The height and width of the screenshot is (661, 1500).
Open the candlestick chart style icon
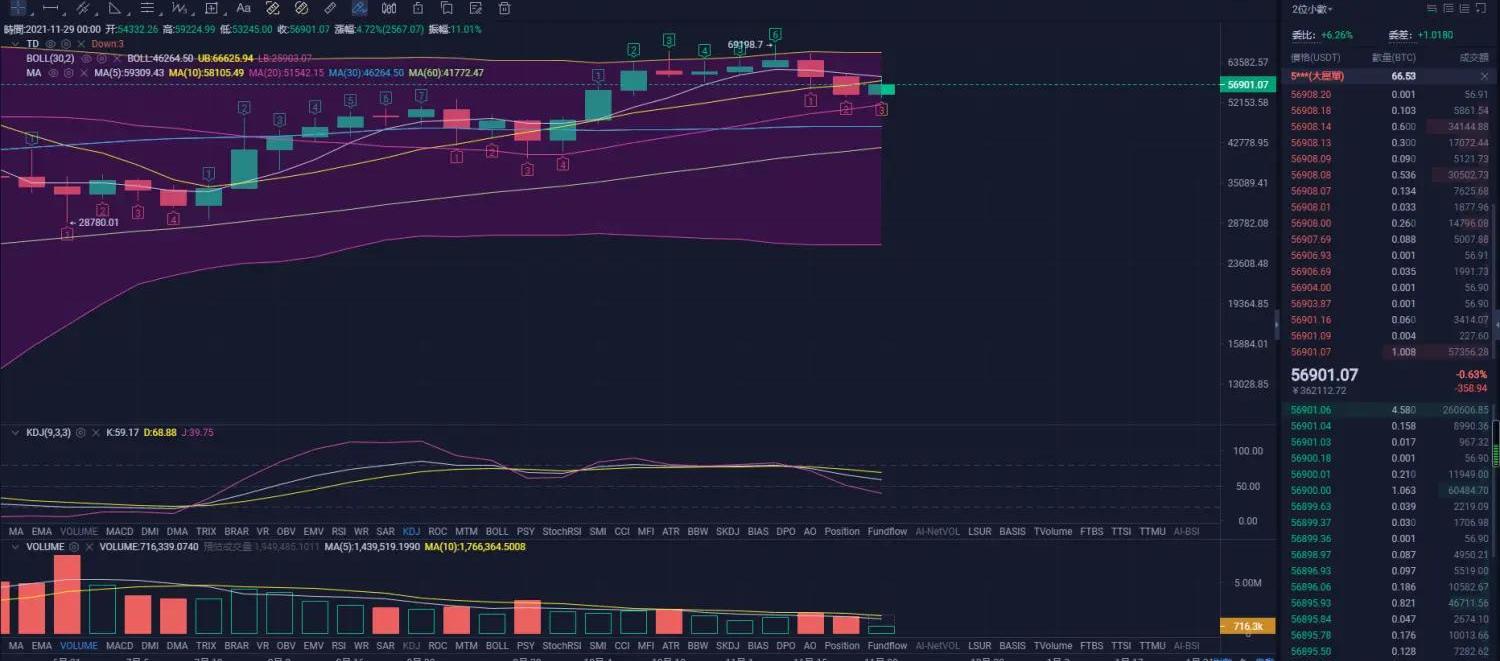coord(388,8)
